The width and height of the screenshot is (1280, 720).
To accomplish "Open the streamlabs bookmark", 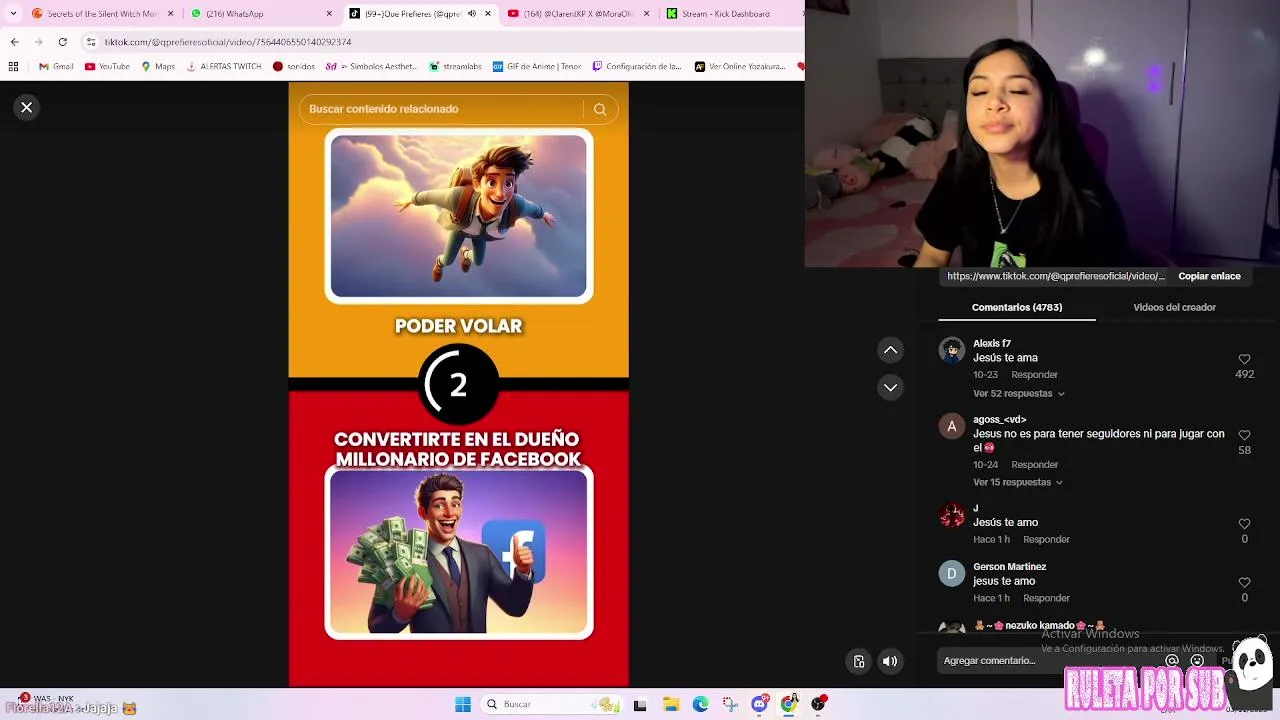I will coord(455,67).
